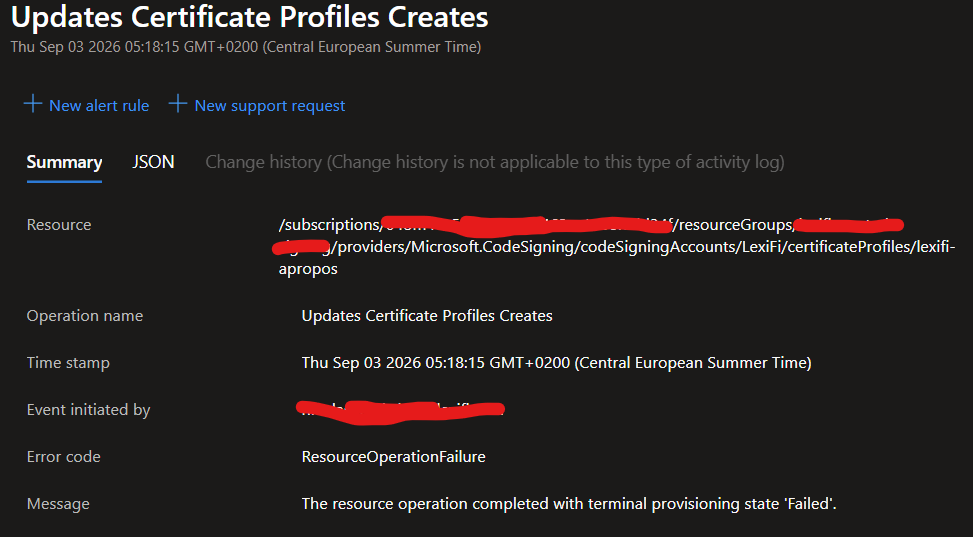The image size is (973, 537).
Task: Open the New support request link text
Action: (x=270, y=106)
